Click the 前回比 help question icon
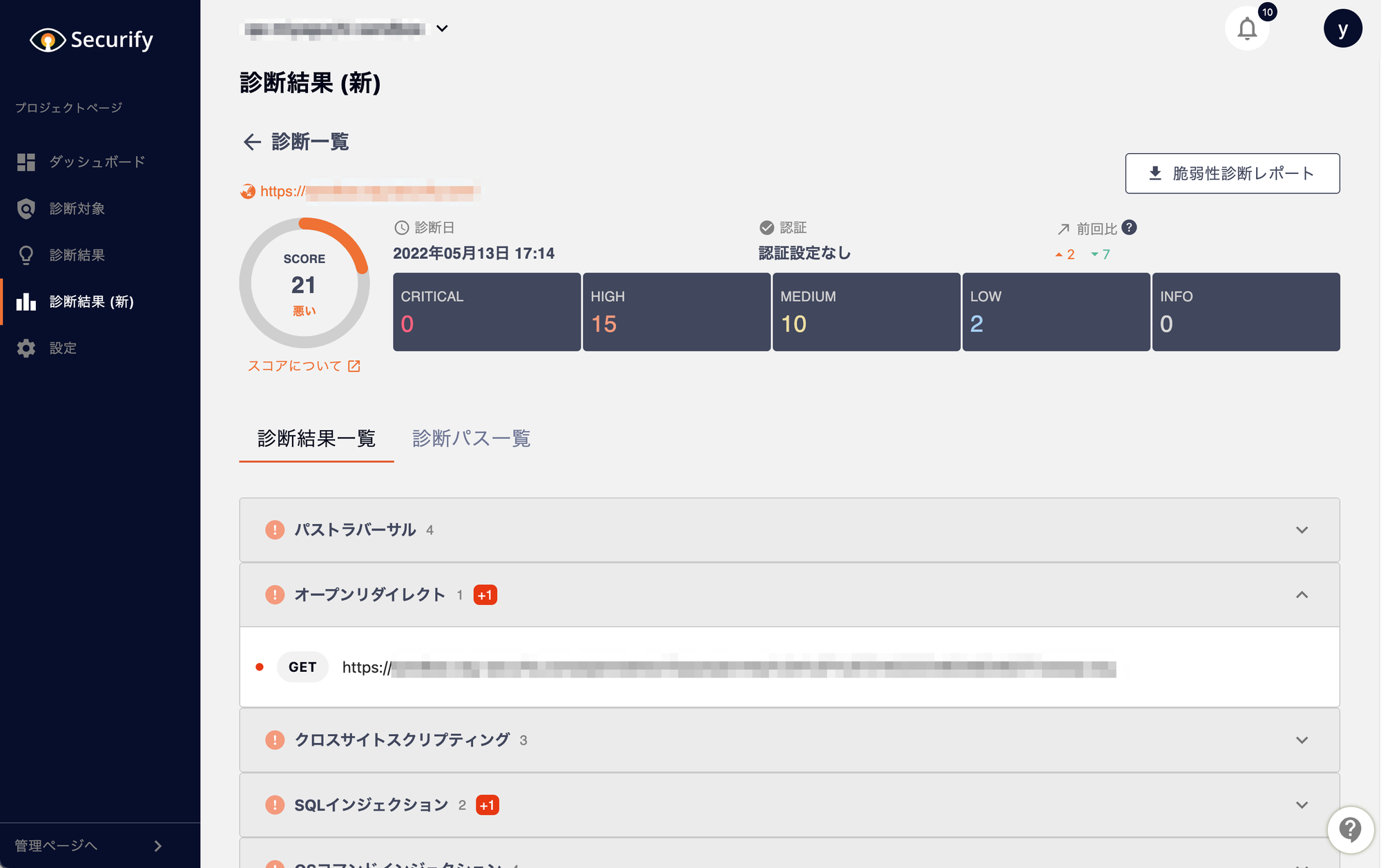This screenshot has height=868, width=1381. tap(1128, 228)
